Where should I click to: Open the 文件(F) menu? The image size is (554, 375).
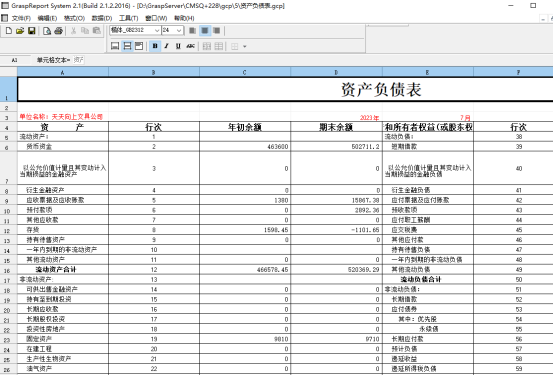[x=21, y=18]
